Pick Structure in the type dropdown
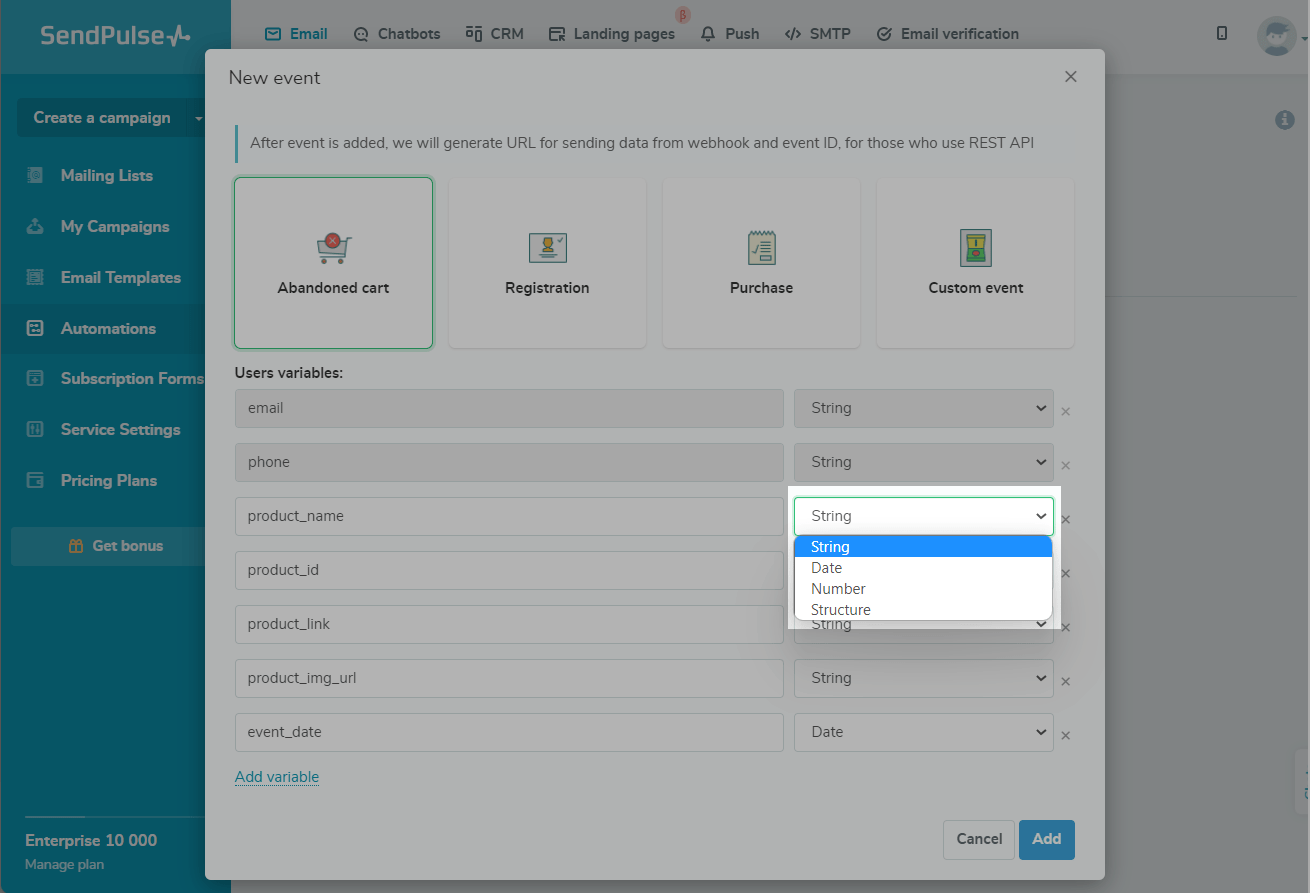 841,610
